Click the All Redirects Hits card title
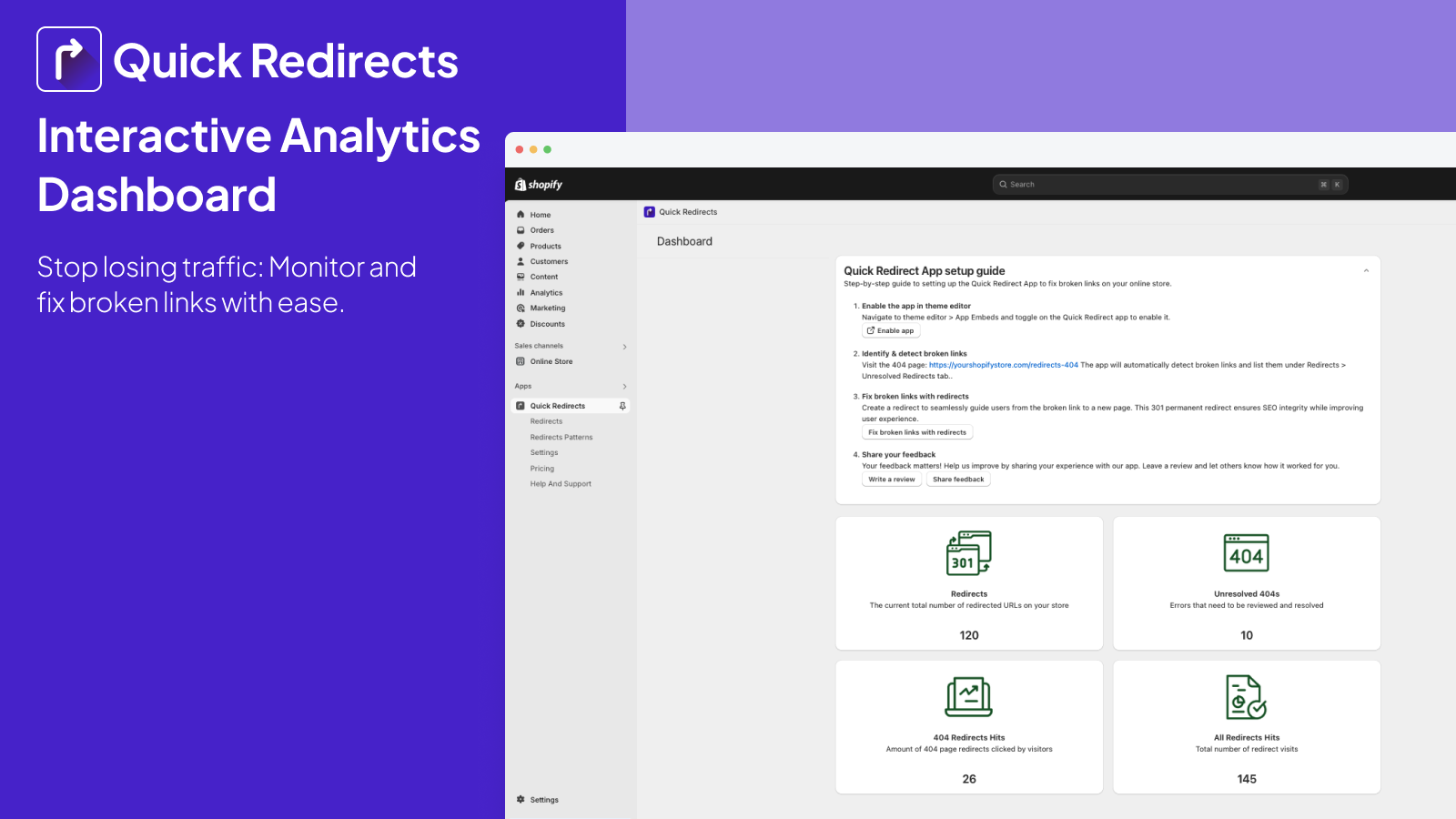 tap(1247, 738)
